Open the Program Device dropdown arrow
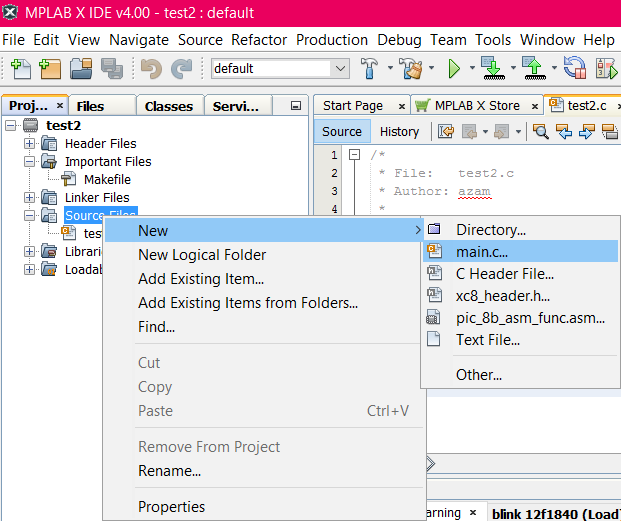The height and width of the screenshot is (521, 621). point(513,68)
